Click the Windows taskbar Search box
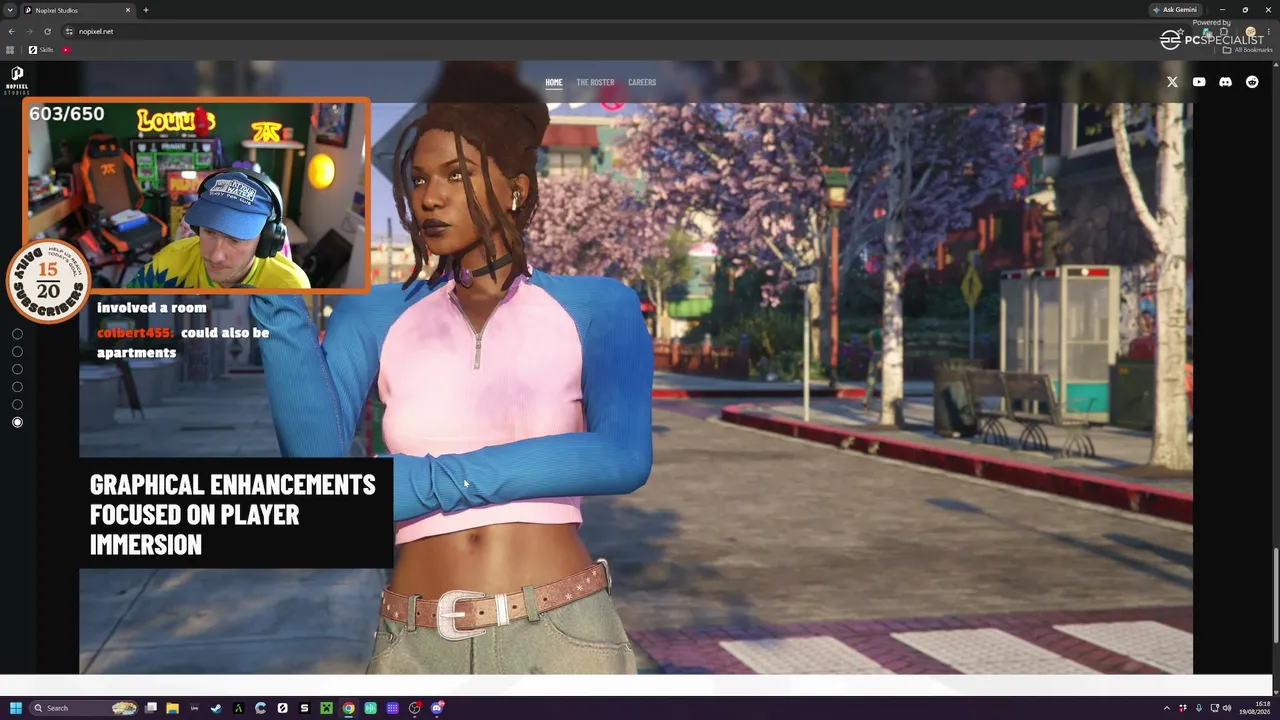This screenshot has height=720, width=1280. [x=83, y=708]
